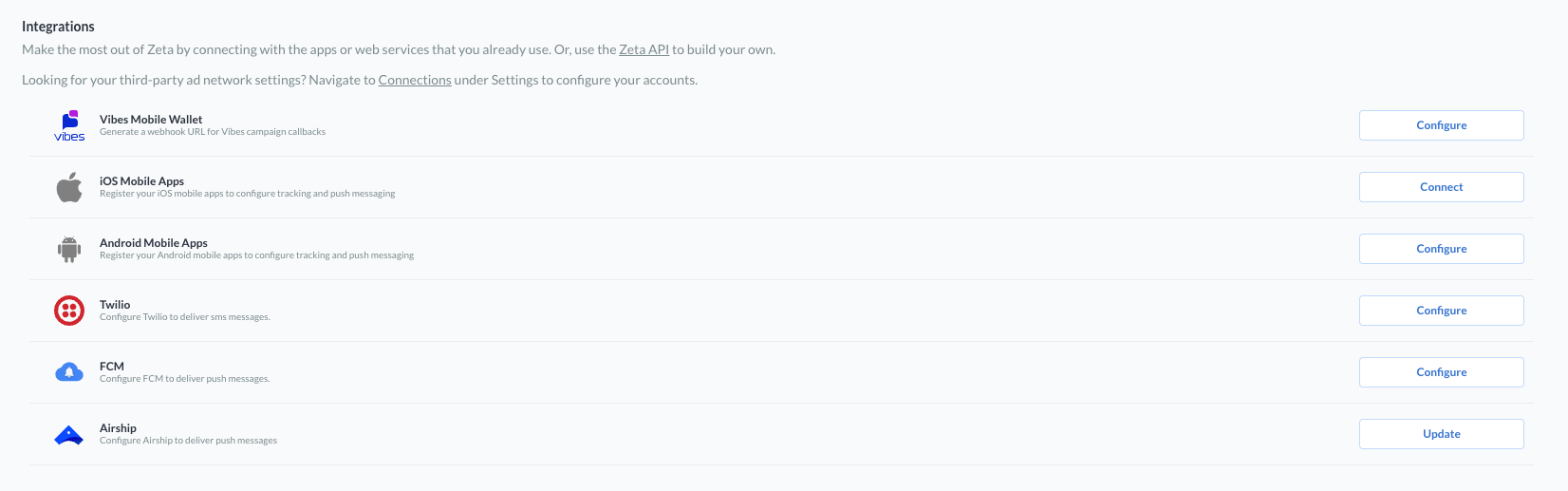
Task: Click the red Twilio logo icon
Action: pos(69,311)
